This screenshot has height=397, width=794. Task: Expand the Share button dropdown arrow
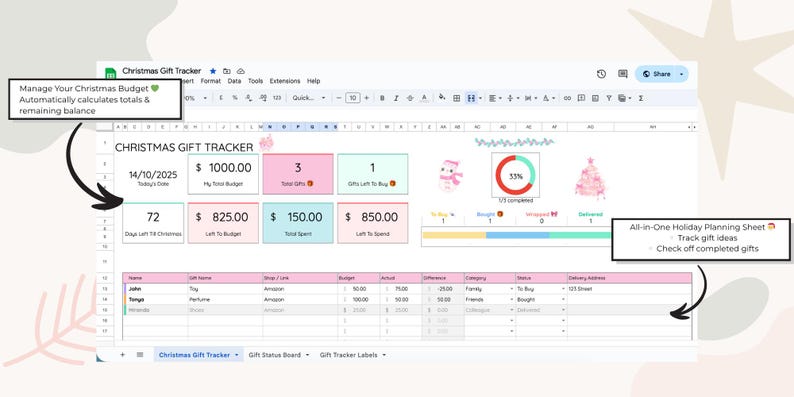click(x=682, y=74)
